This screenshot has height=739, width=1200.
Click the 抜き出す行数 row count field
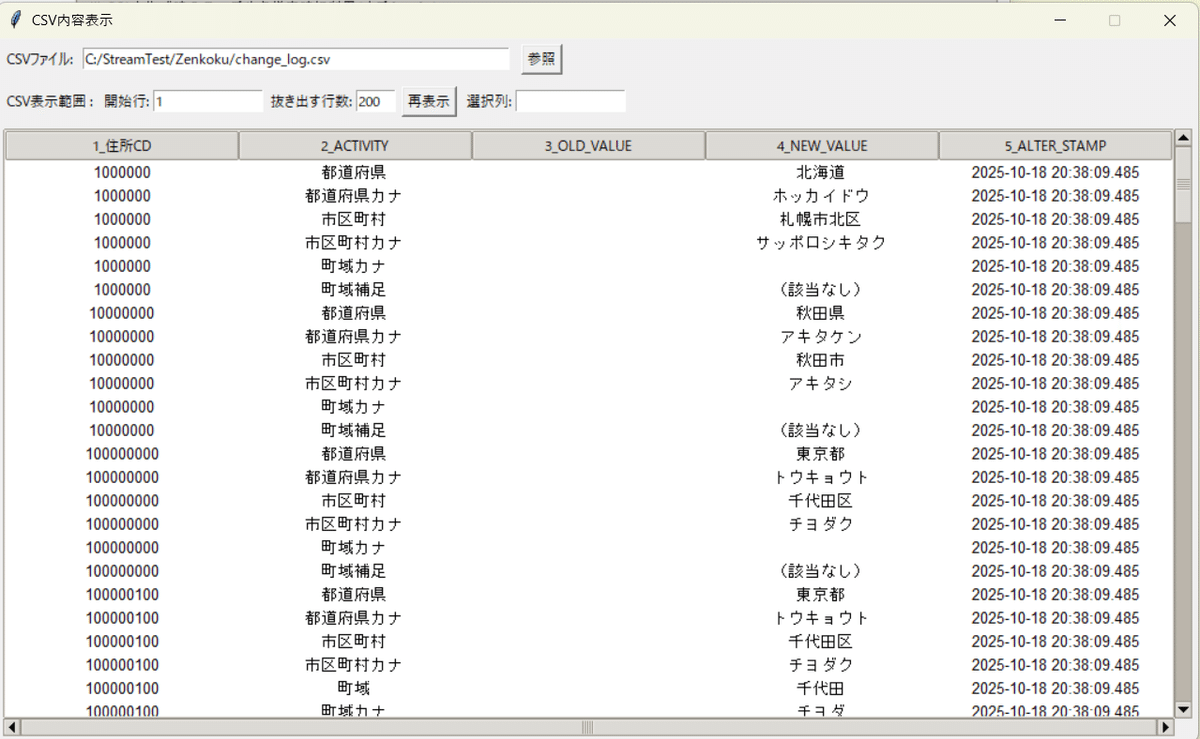[x=375, y=101]
